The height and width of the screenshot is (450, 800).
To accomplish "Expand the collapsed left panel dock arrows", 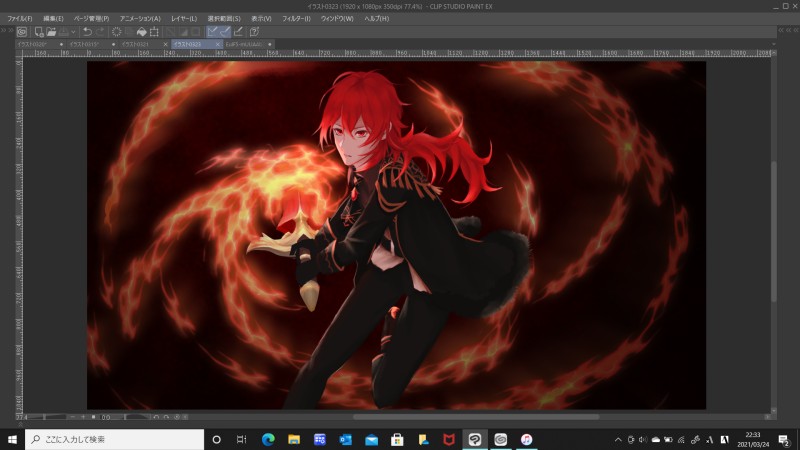I will [x=7, y=31].
